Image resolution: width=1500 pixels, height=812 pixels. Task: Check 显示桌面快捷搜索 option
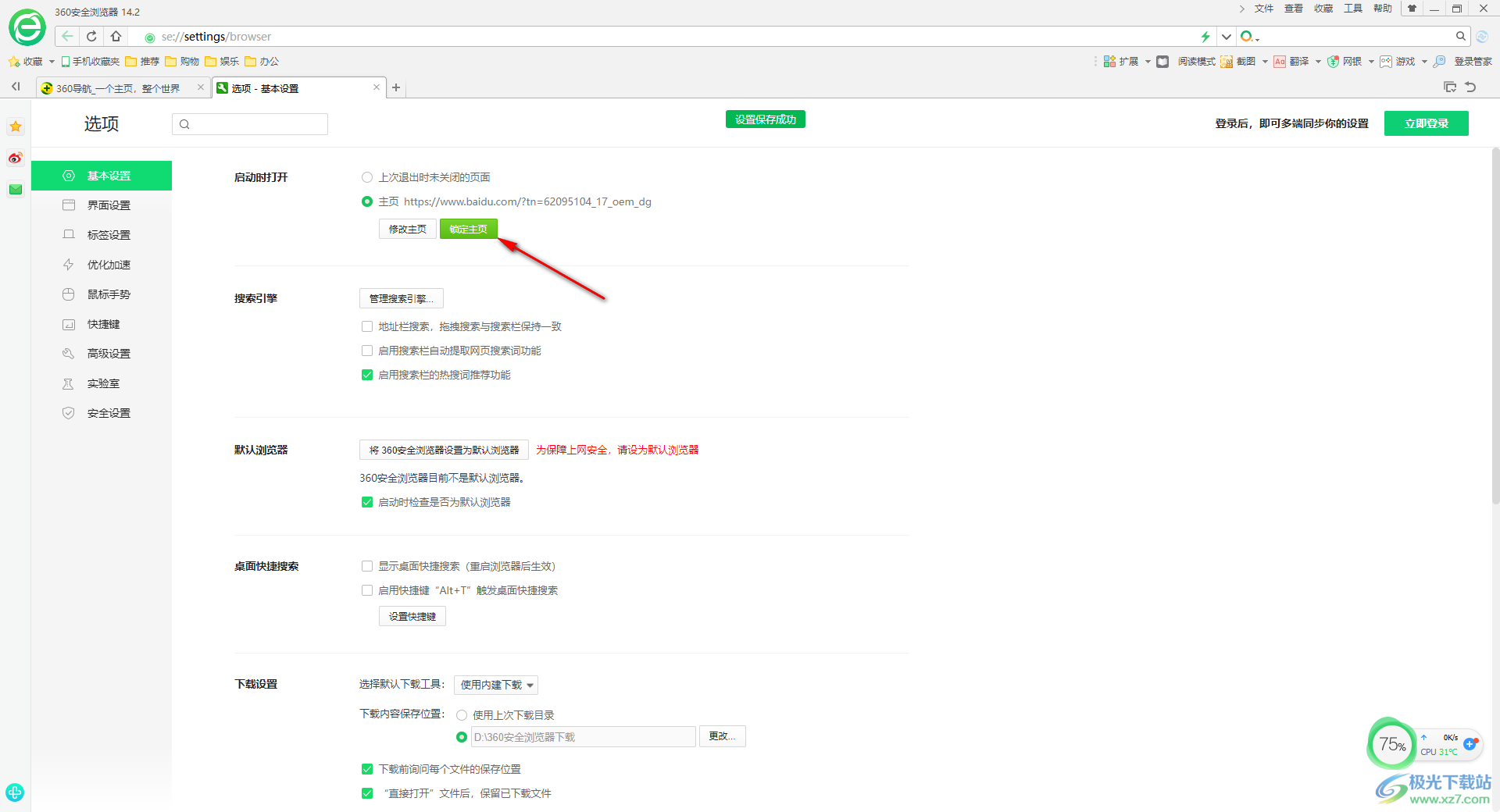pyautogui.click(x=366, y=566)
